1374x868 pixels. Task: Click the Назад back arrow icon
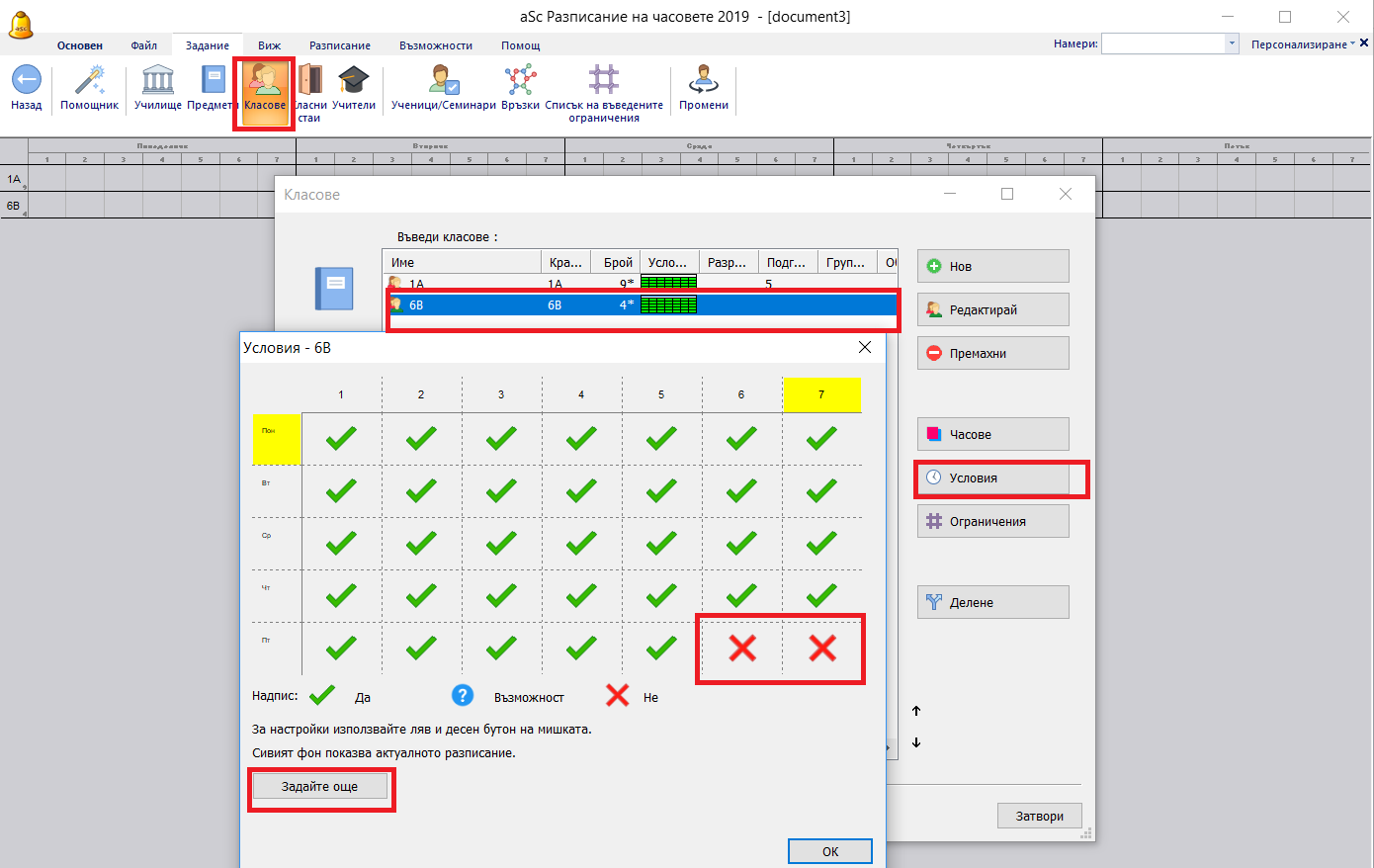point(26,81)
